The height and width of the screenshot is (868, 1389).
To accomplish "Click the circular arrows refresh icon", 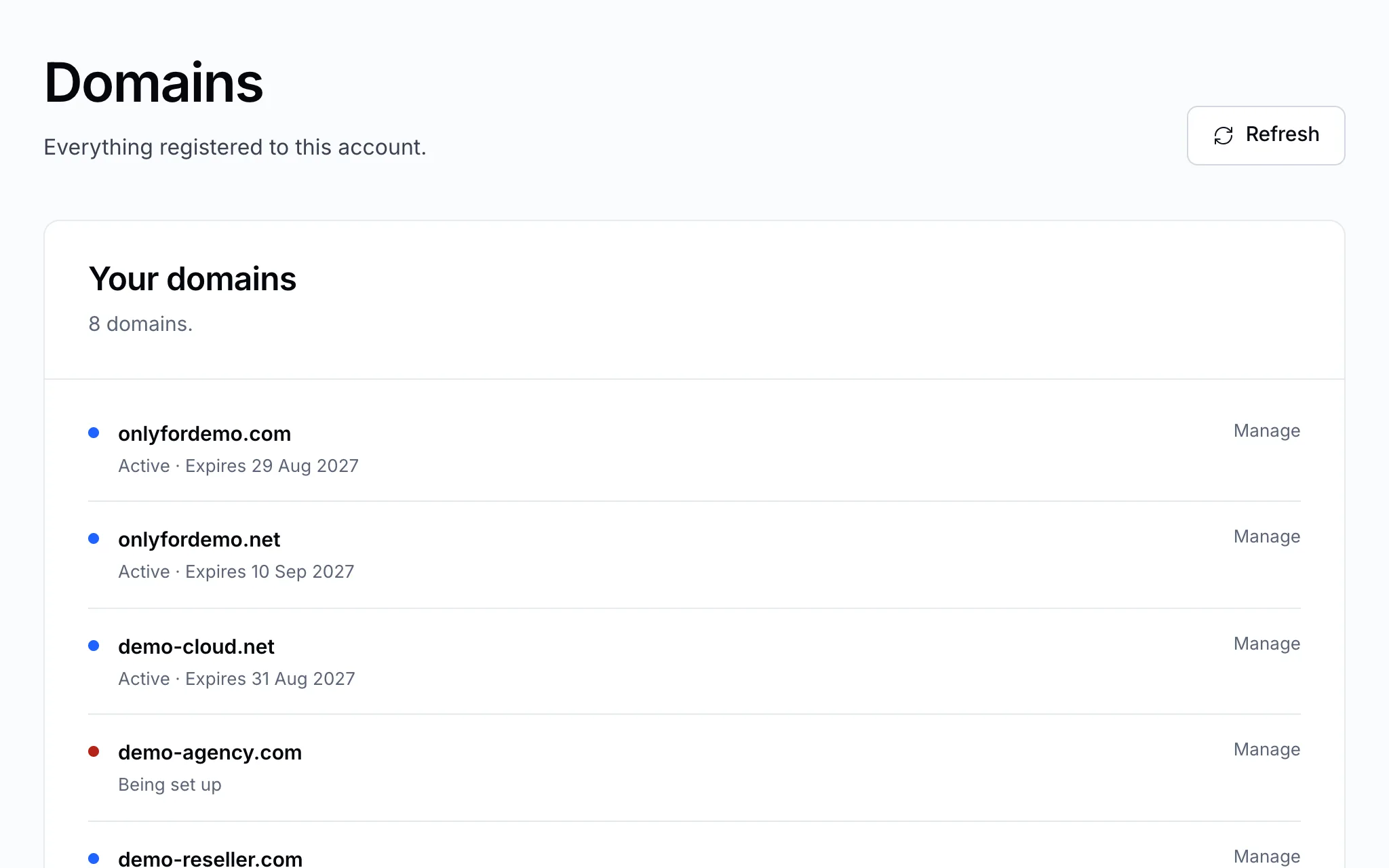I will tap(1223, 136).
